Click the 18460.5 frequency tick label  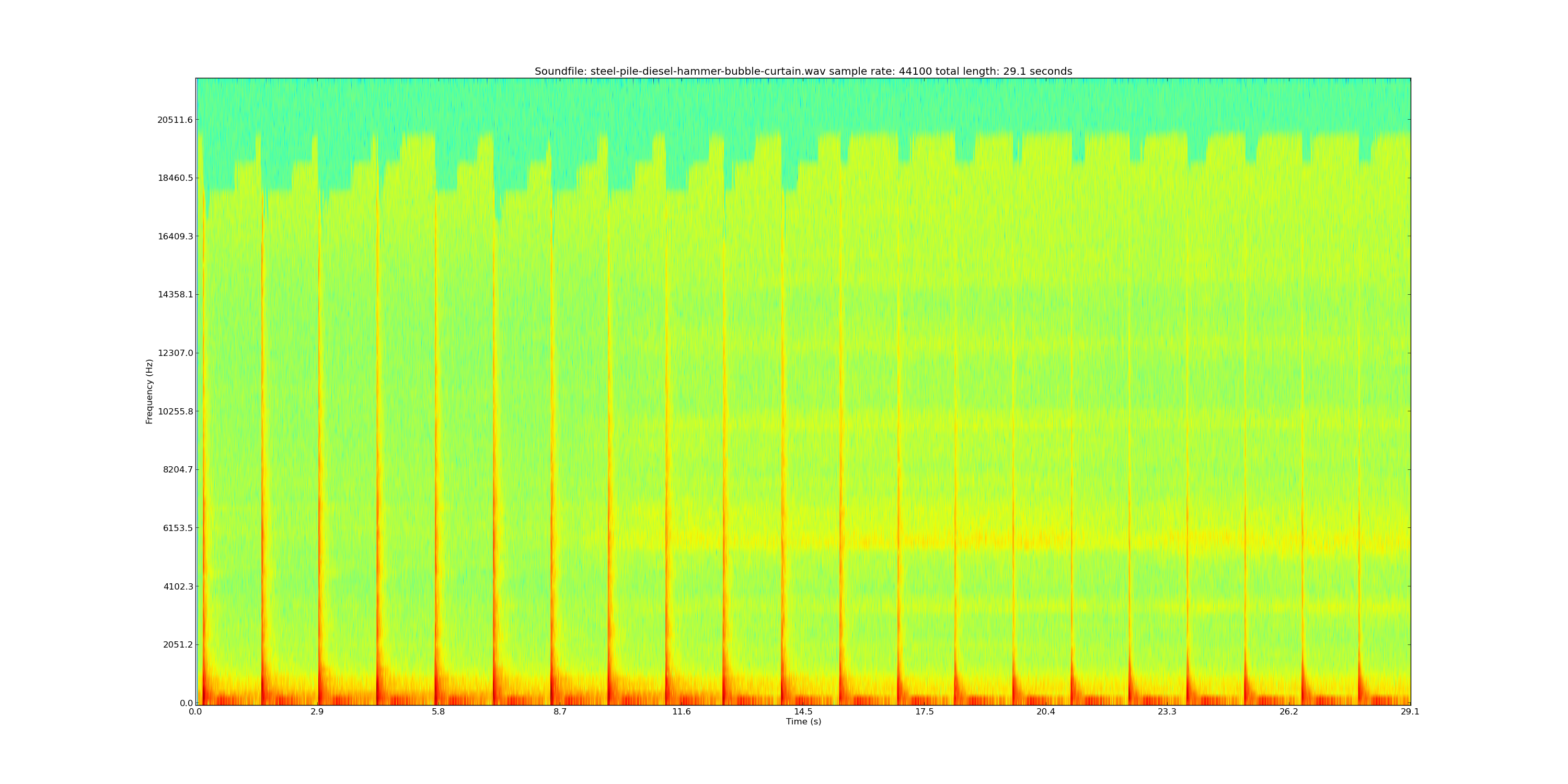[x=175, y=178]
